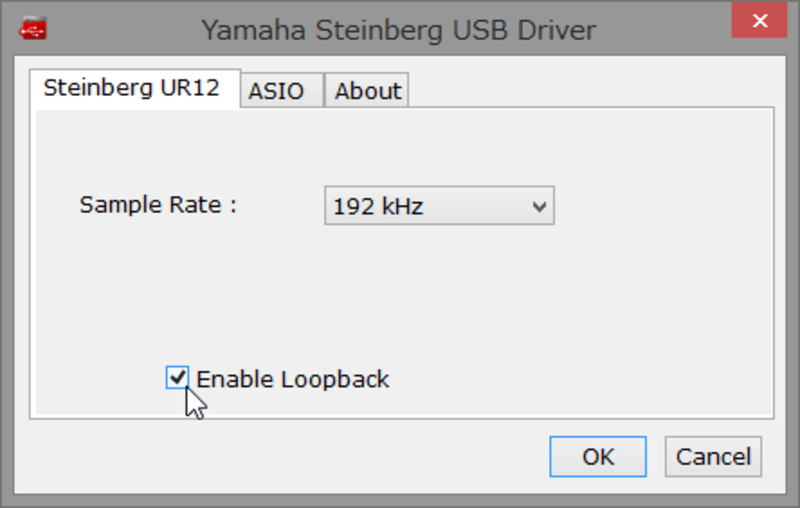Click the red USB driver icon in title bar

[x=33, y=29]
